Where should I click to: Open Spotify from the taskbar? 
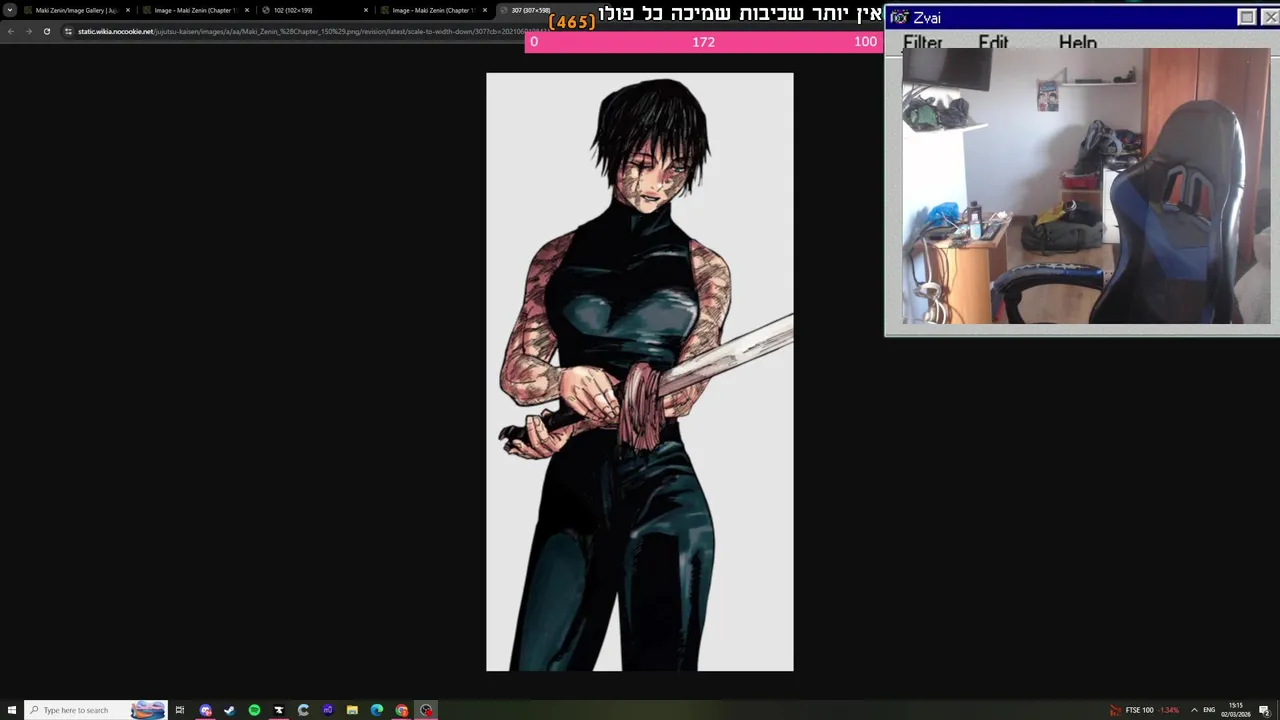[x=254, y=710]
